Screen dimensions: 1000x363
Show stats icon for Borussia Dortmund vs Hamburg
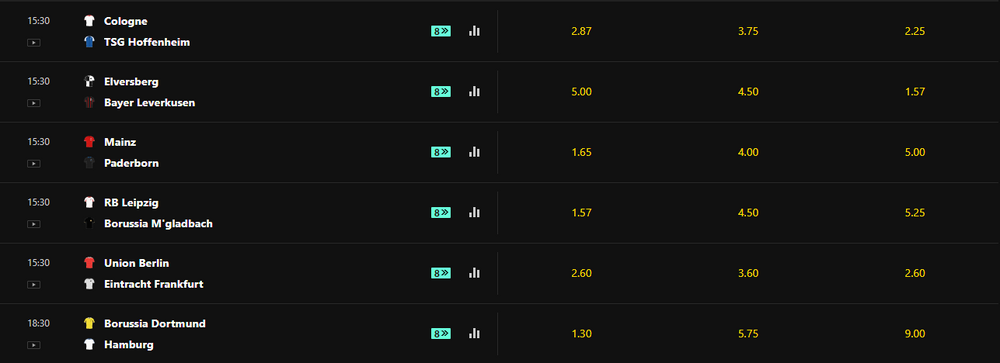[x=474, y=333]
